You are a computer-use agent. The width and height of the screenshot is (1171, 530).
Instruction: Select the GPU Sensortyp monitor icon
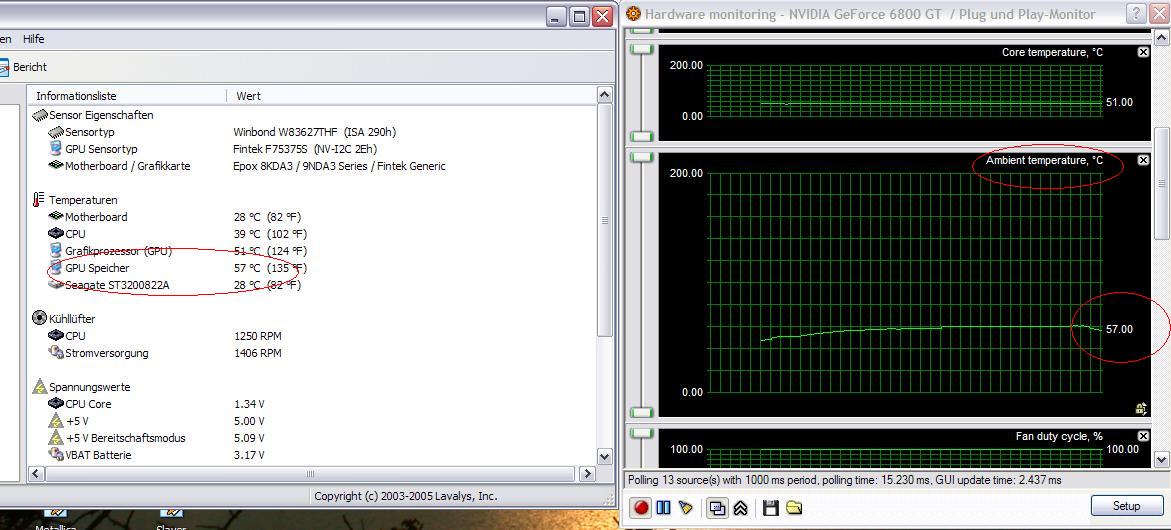(x=55, y=149)
